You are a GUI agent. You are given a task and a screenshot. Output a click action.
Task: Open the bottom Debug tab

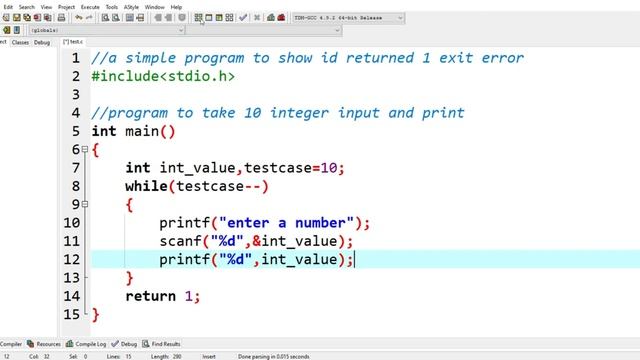124,344
